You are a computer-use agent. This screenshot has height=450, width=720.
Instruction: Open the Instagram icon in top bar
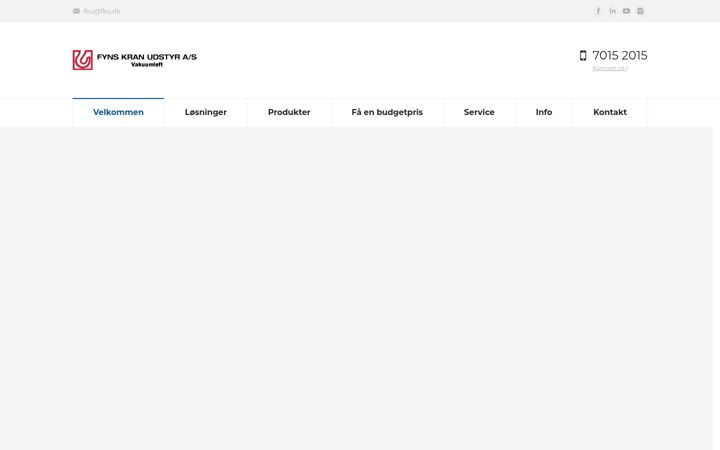click(x=641, y=11)
